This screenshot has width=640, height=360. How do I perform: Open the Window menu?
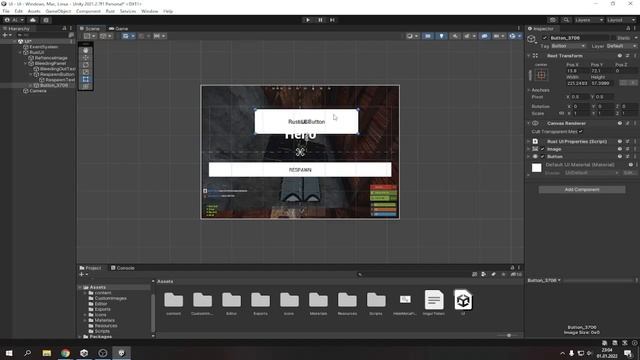click(149, 11)
